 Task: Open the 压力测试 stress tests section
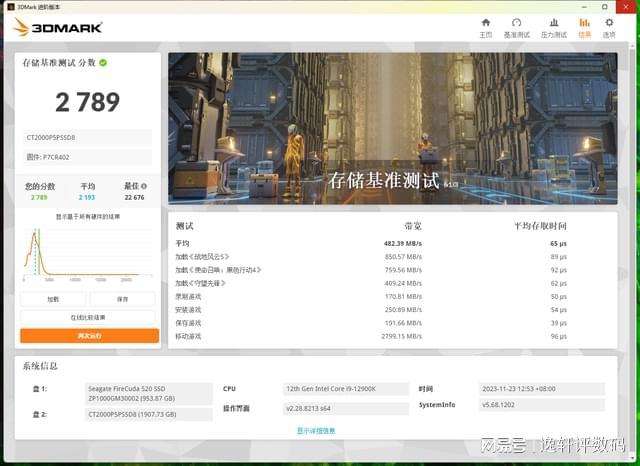[x=553, y=28]
